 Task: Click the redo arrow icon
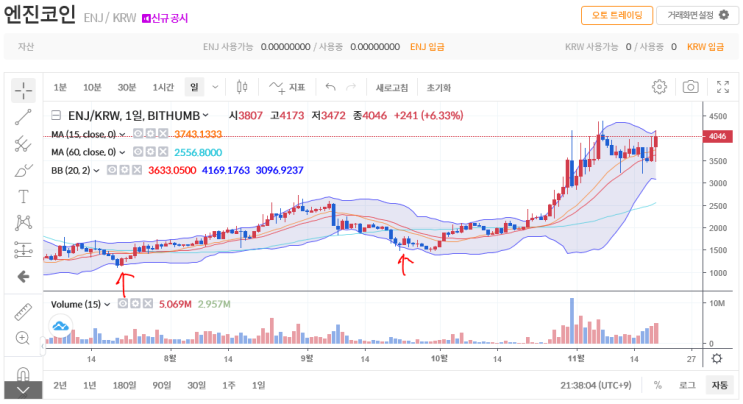point(351,87)
